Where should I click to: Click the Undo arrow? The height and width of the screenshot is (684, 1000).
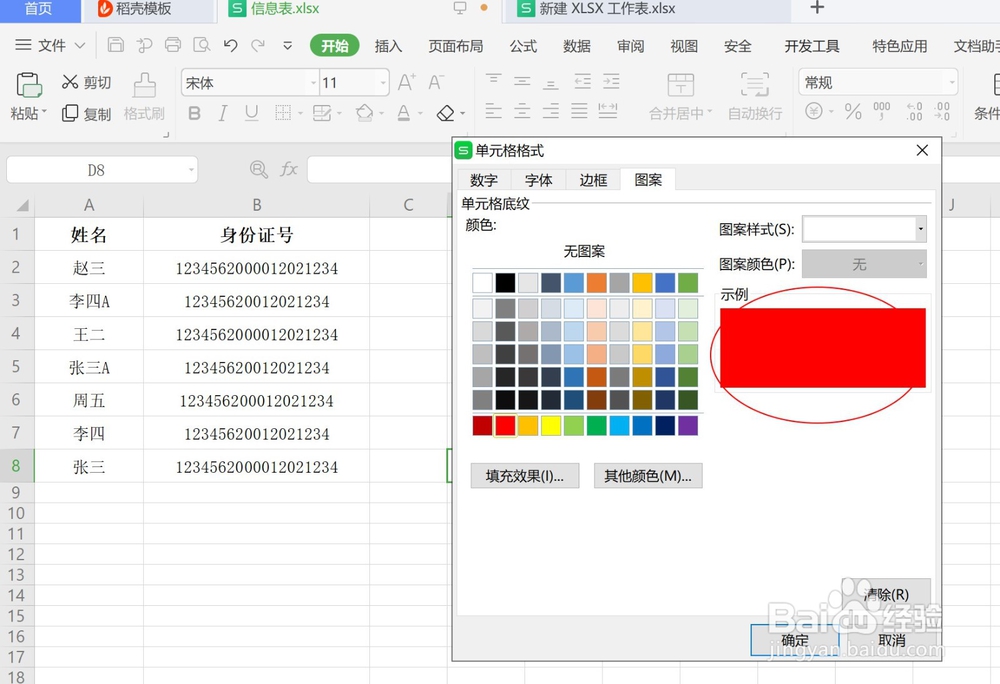(x=230, y=45)
